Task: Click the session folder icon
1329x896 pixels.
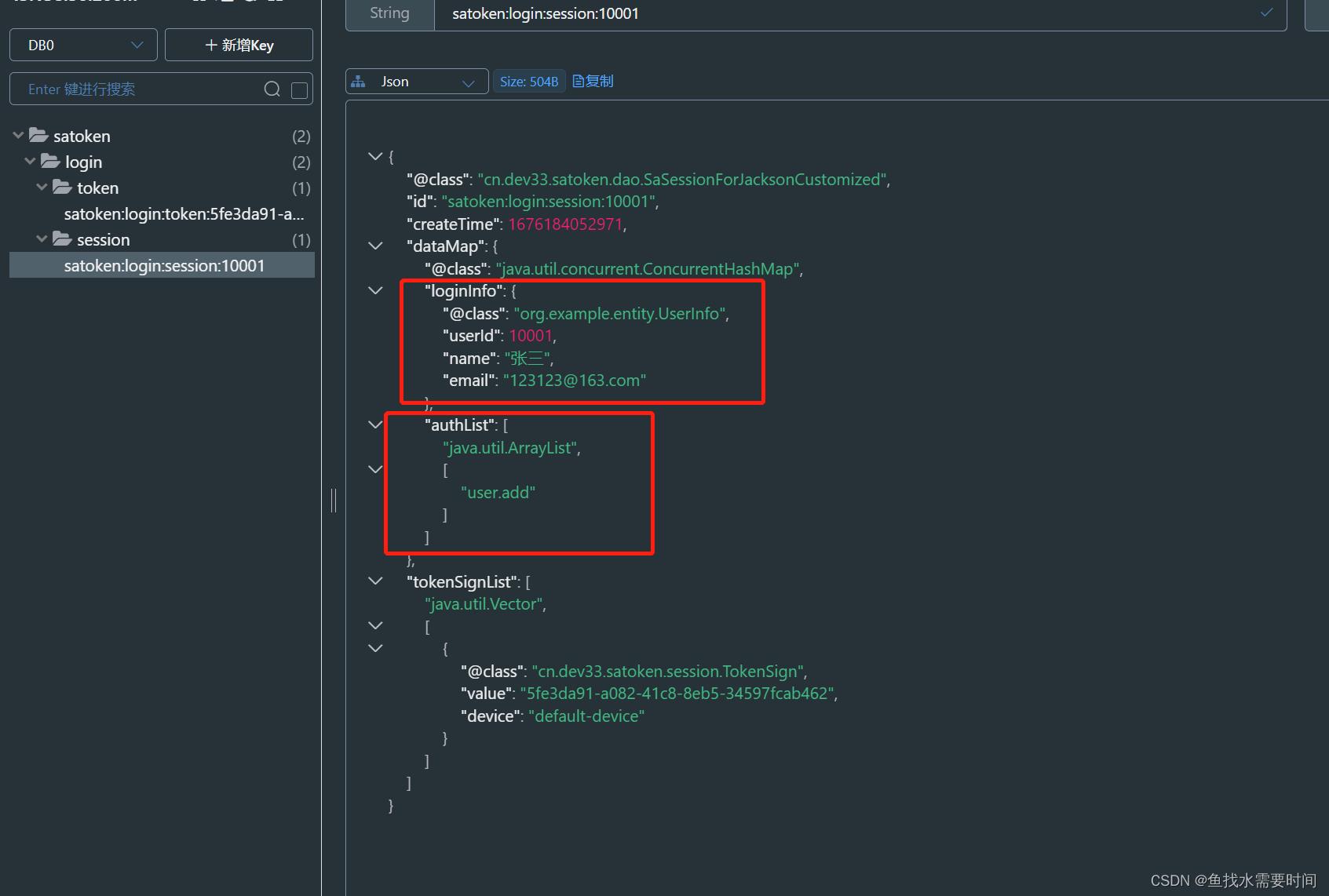Action: coord(62,239)
